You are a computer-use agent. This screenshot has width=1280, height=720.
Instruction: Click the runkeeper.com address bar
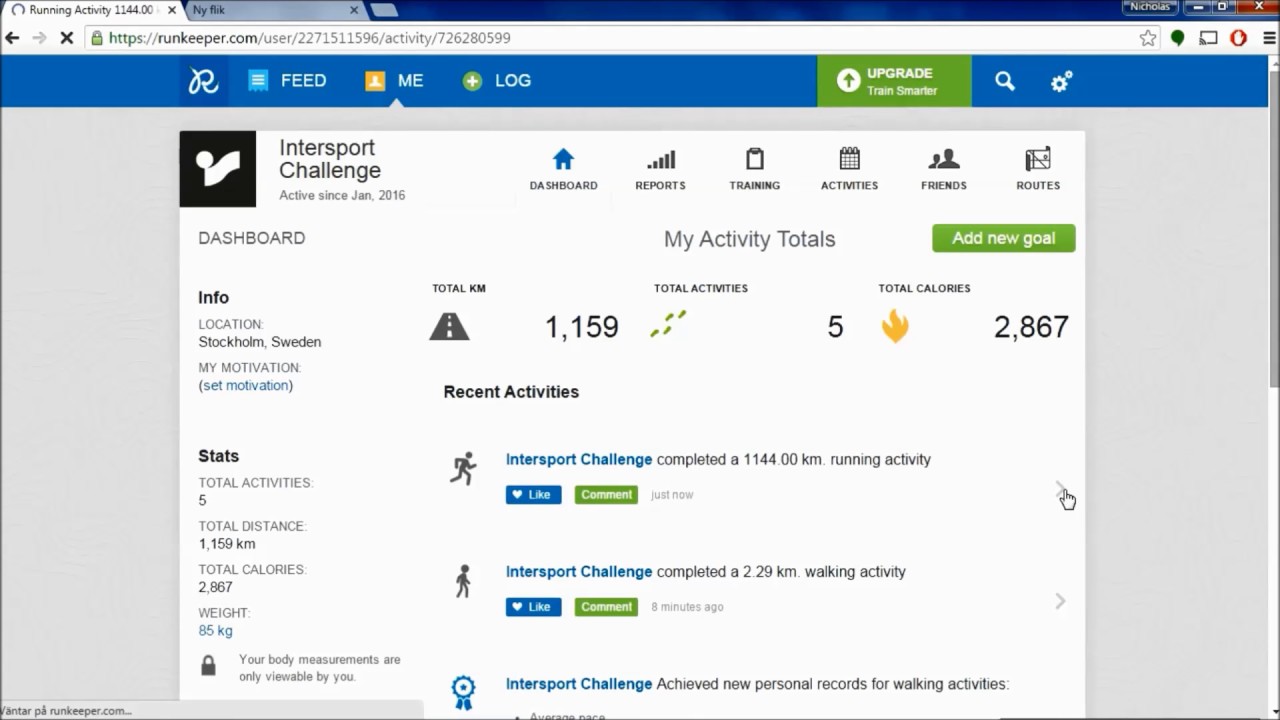(620, 38)
